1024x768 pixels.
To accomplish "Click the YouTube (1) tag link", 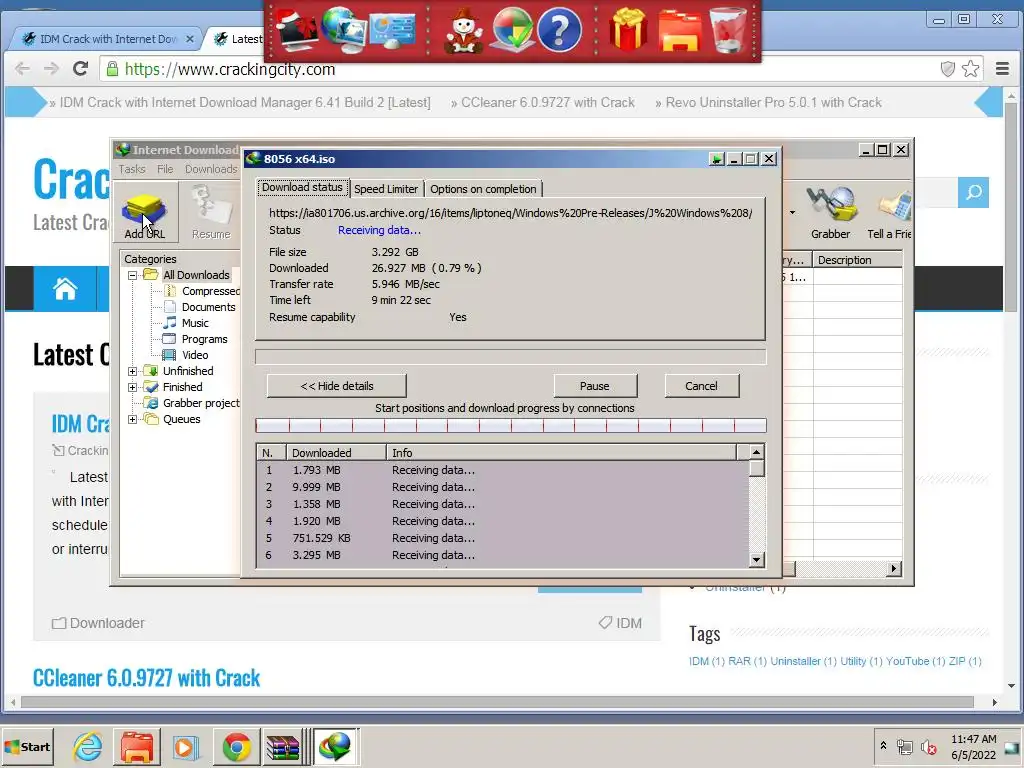I will 915,661.
